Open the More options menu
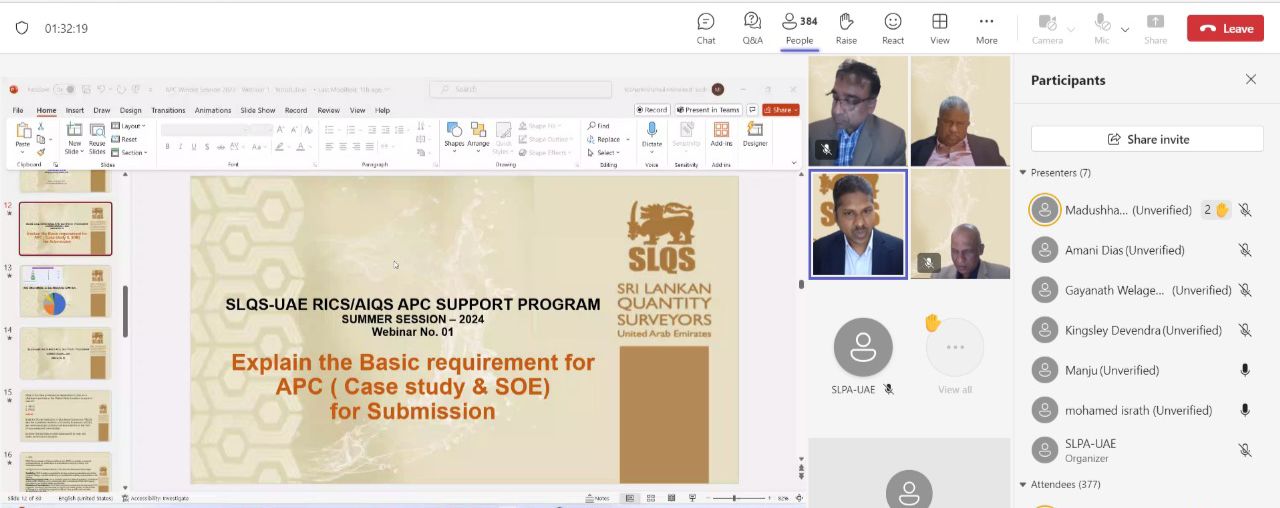The height and width of the screenshot is (508, 1280). [986, 28]
